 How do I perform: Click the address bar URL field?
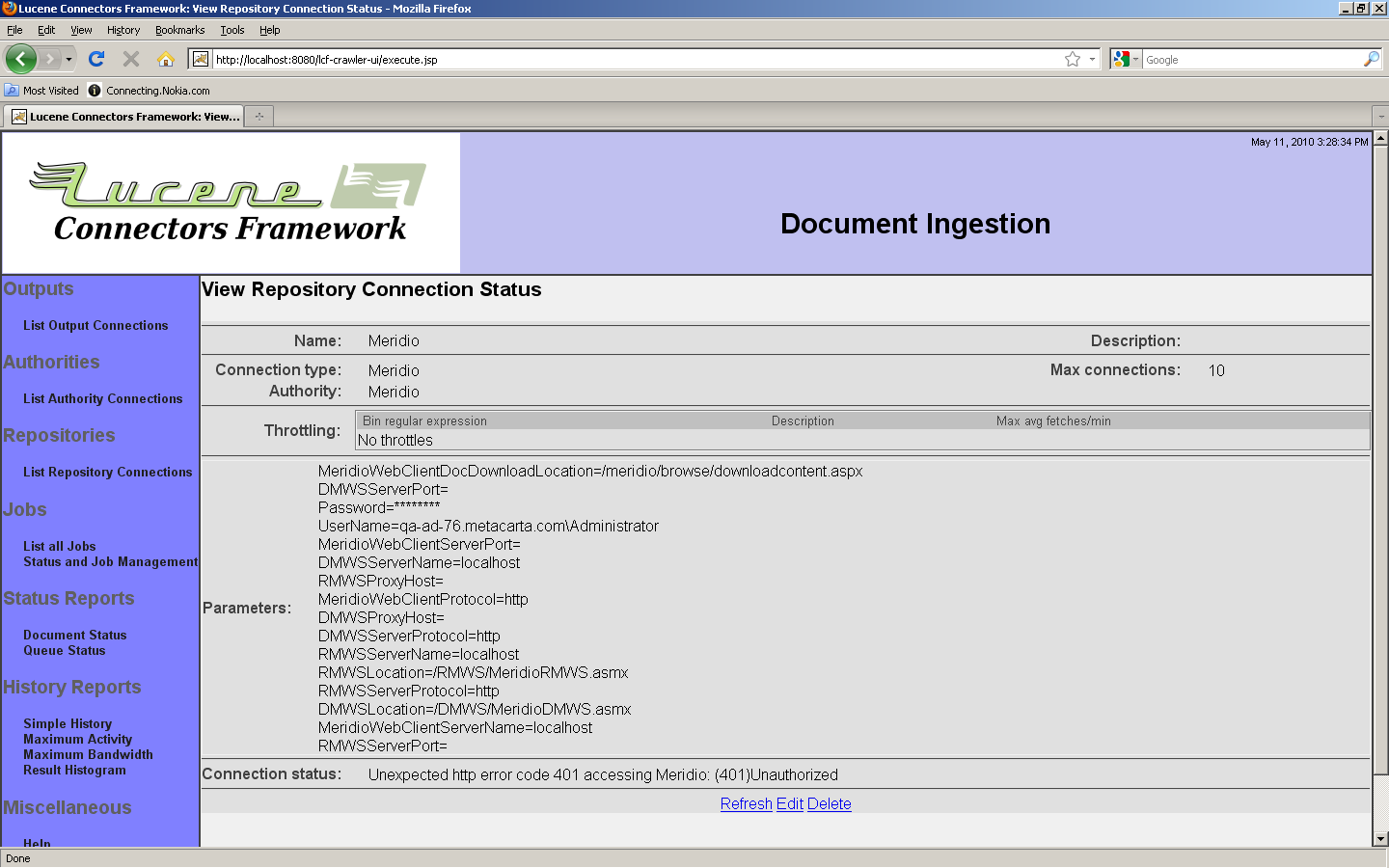point(627,59)
